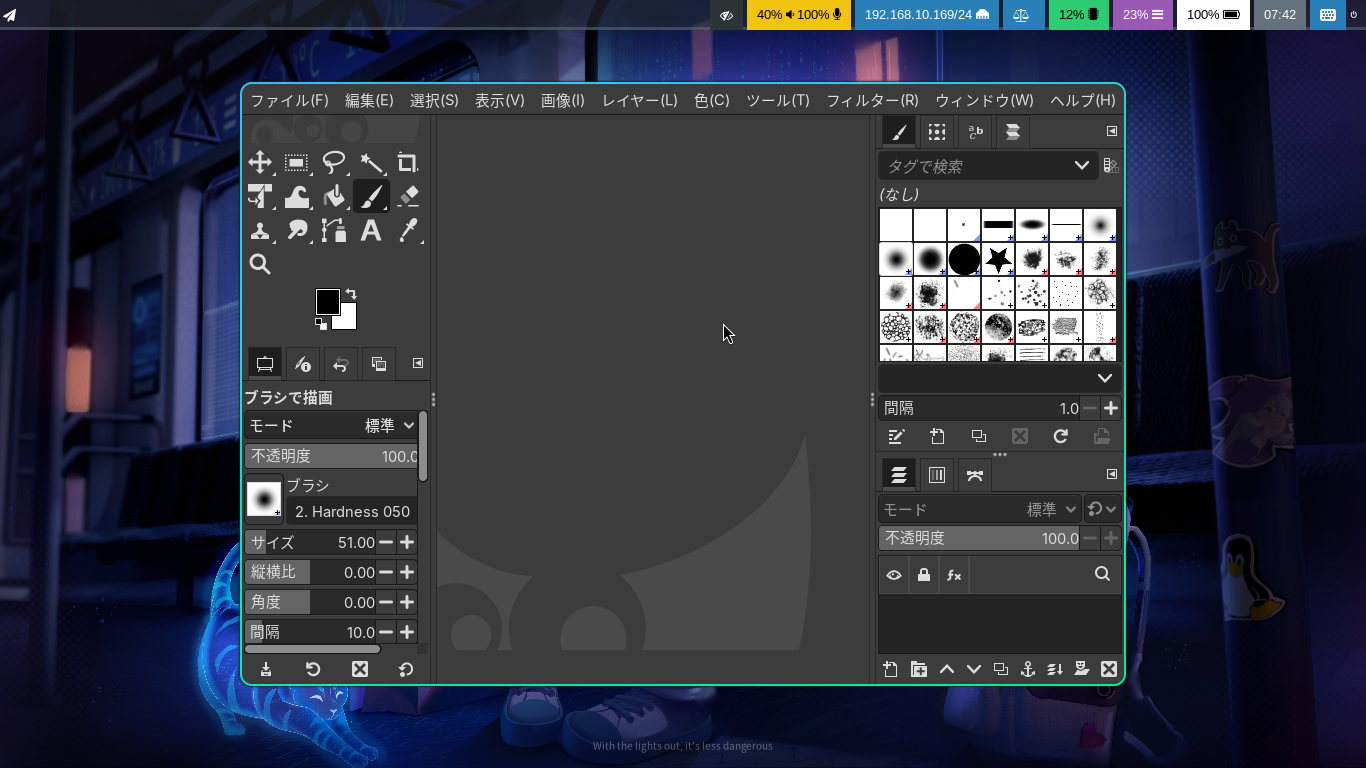Screen dimensions: 1366x768
Task: Select the Fuzzy Select magic wand tool
Action: pyautogui.click(x=371, y=163)
